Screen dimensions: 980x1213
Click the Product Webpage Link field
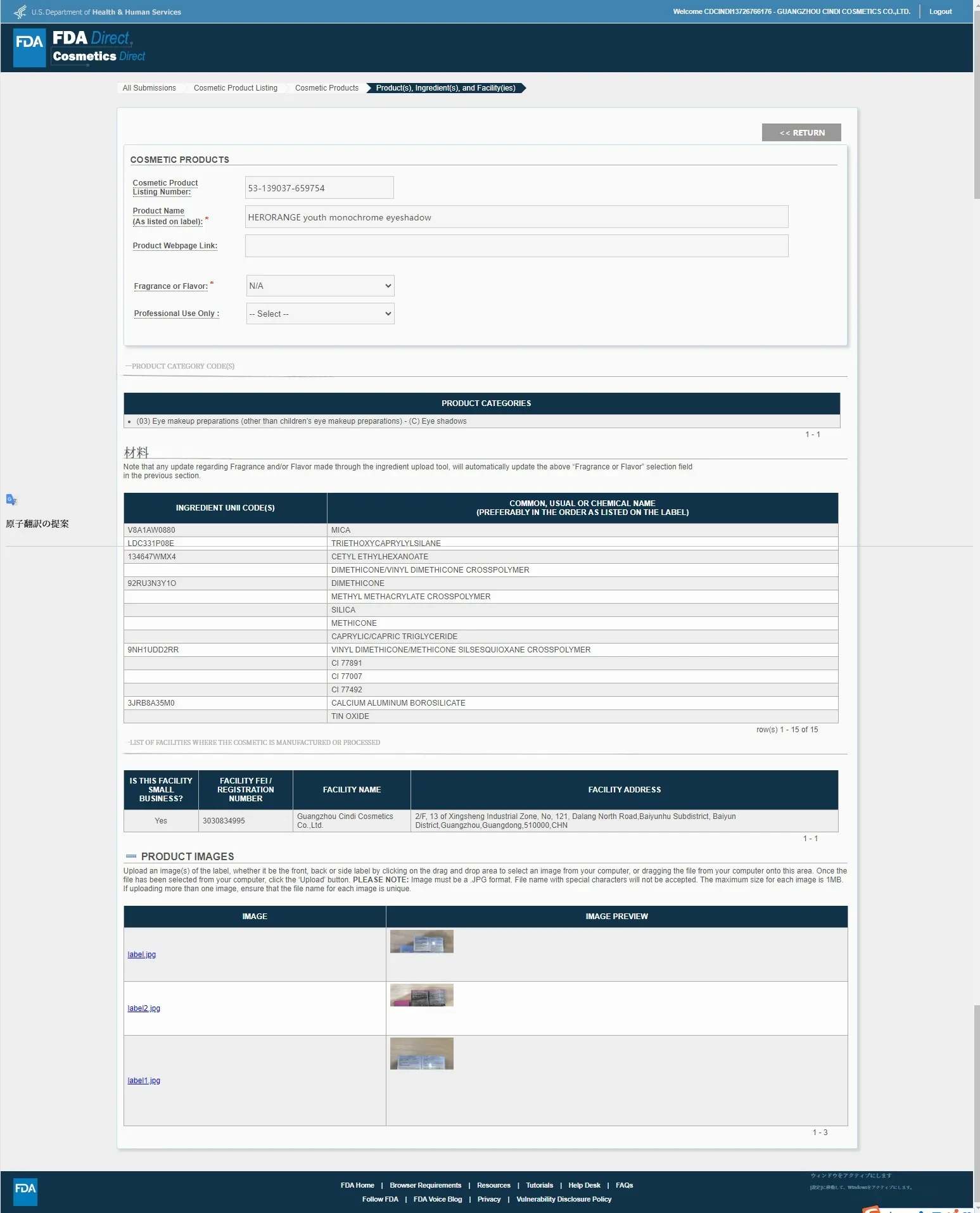point(516,246)
